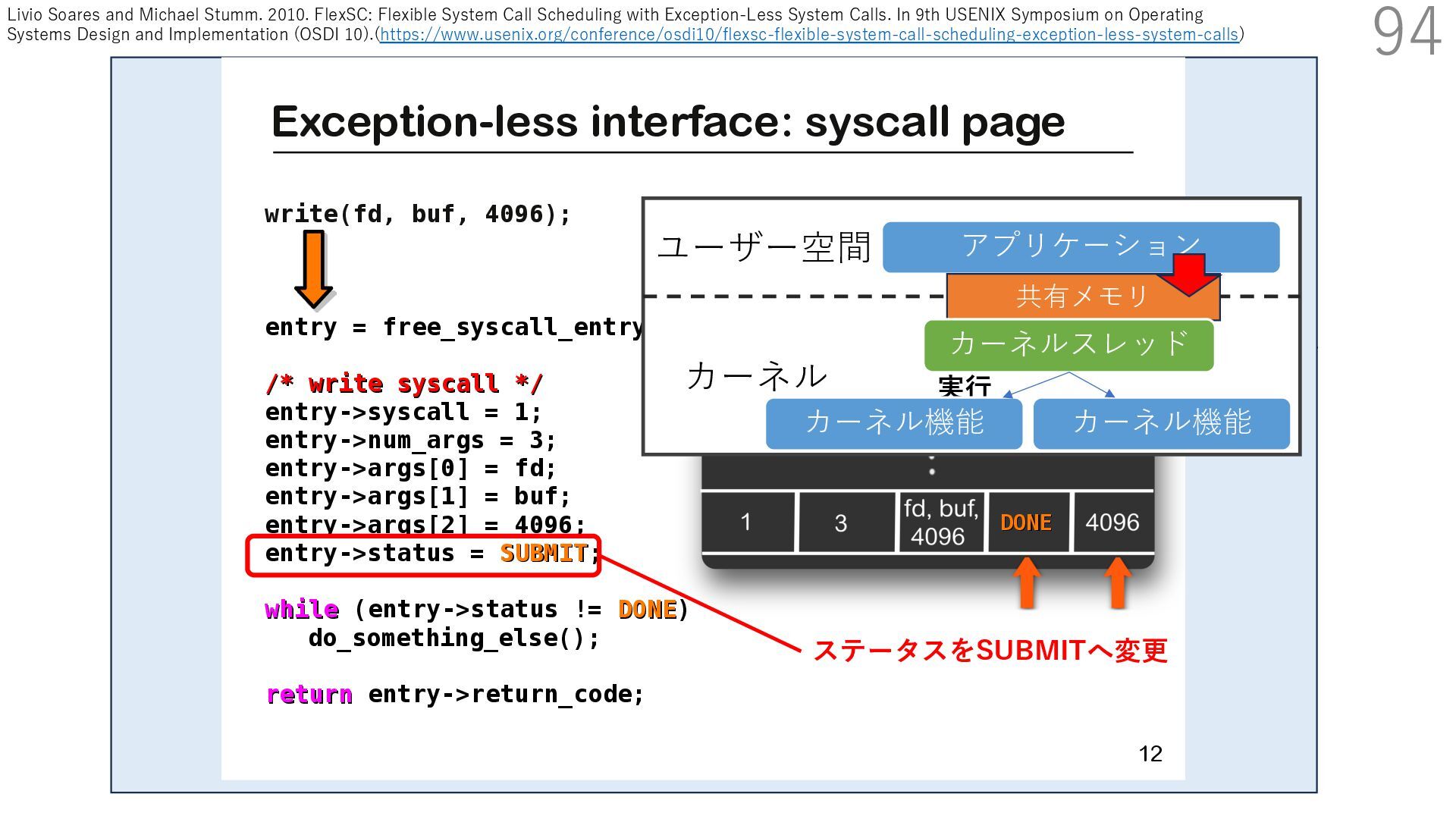The width and height of the screenshot is (1456, 819).
Task: Click the slide title 'Exception-less interface: syscall page'
Action: coord(667,122)
